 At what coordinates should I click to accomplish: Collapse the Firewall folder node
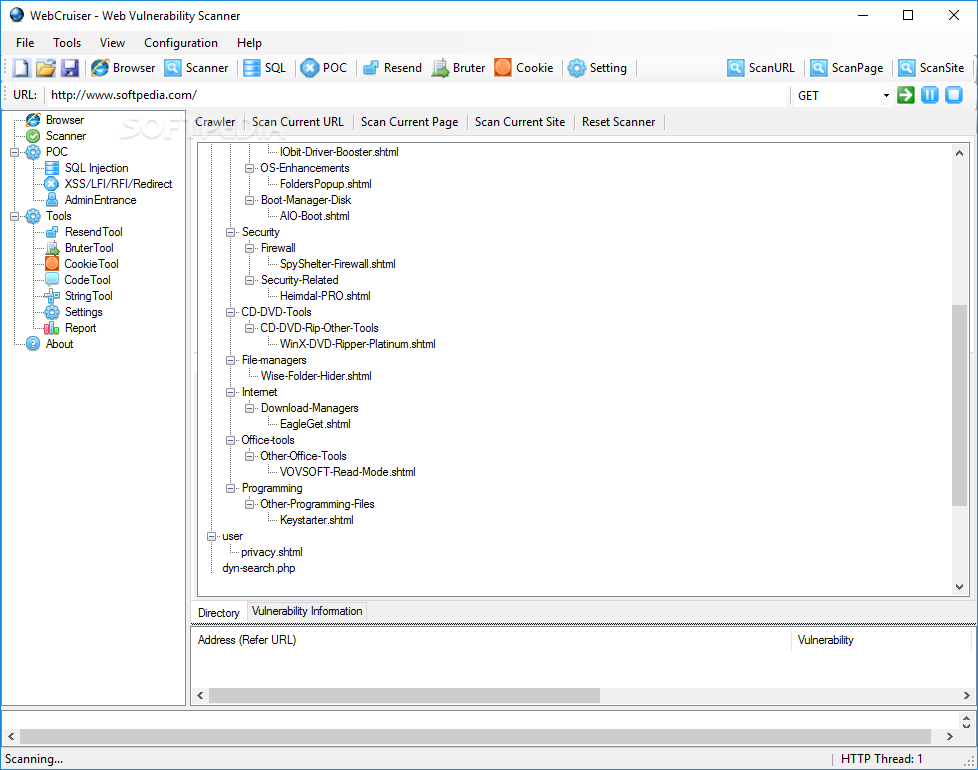point(249,248)
